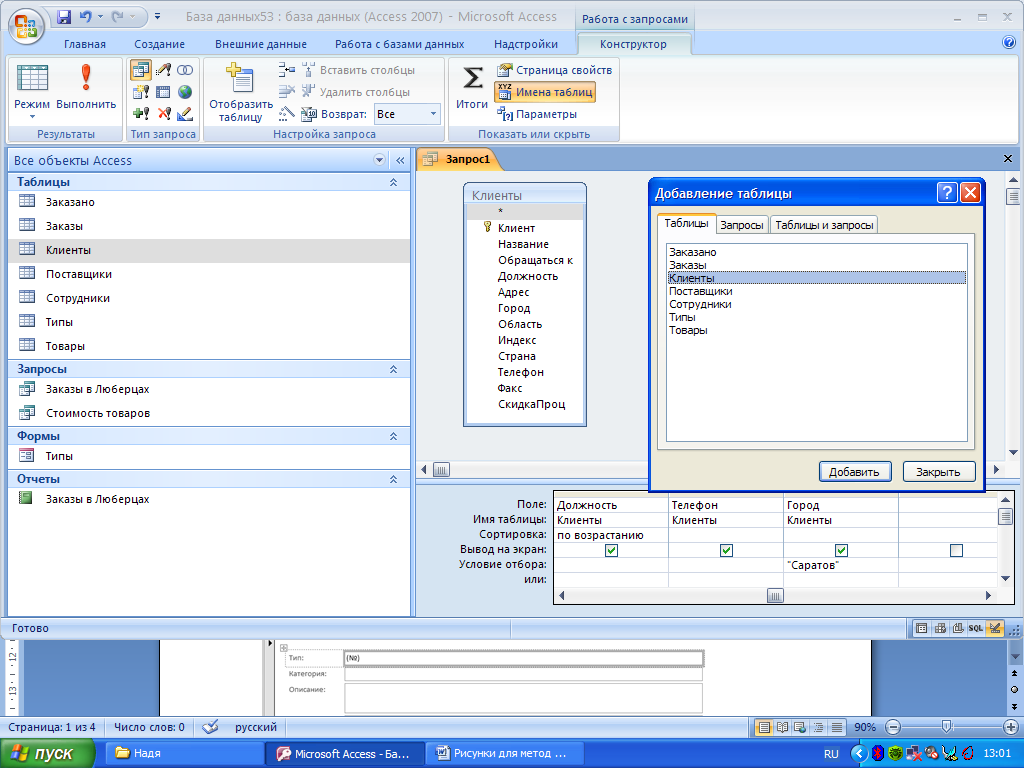The image size is (1024, 768).
Task: Open the expression Builder wand icon
Action: click(x=287, y=114)
